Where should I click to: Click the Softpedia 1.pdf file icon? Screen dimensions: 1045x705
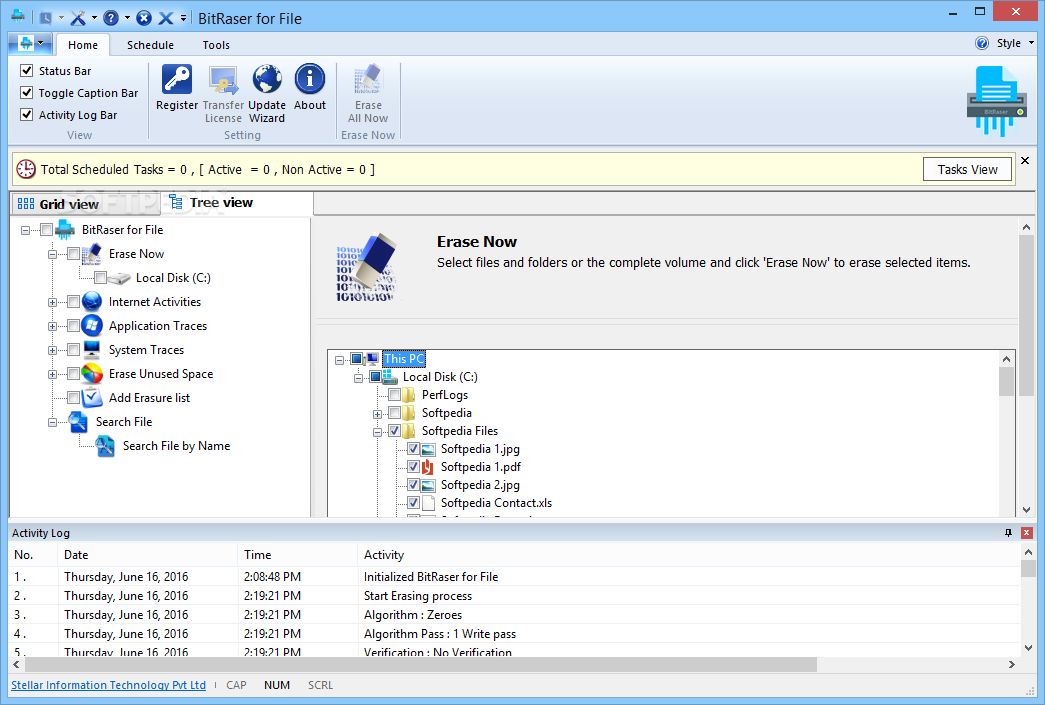point(428,467)
